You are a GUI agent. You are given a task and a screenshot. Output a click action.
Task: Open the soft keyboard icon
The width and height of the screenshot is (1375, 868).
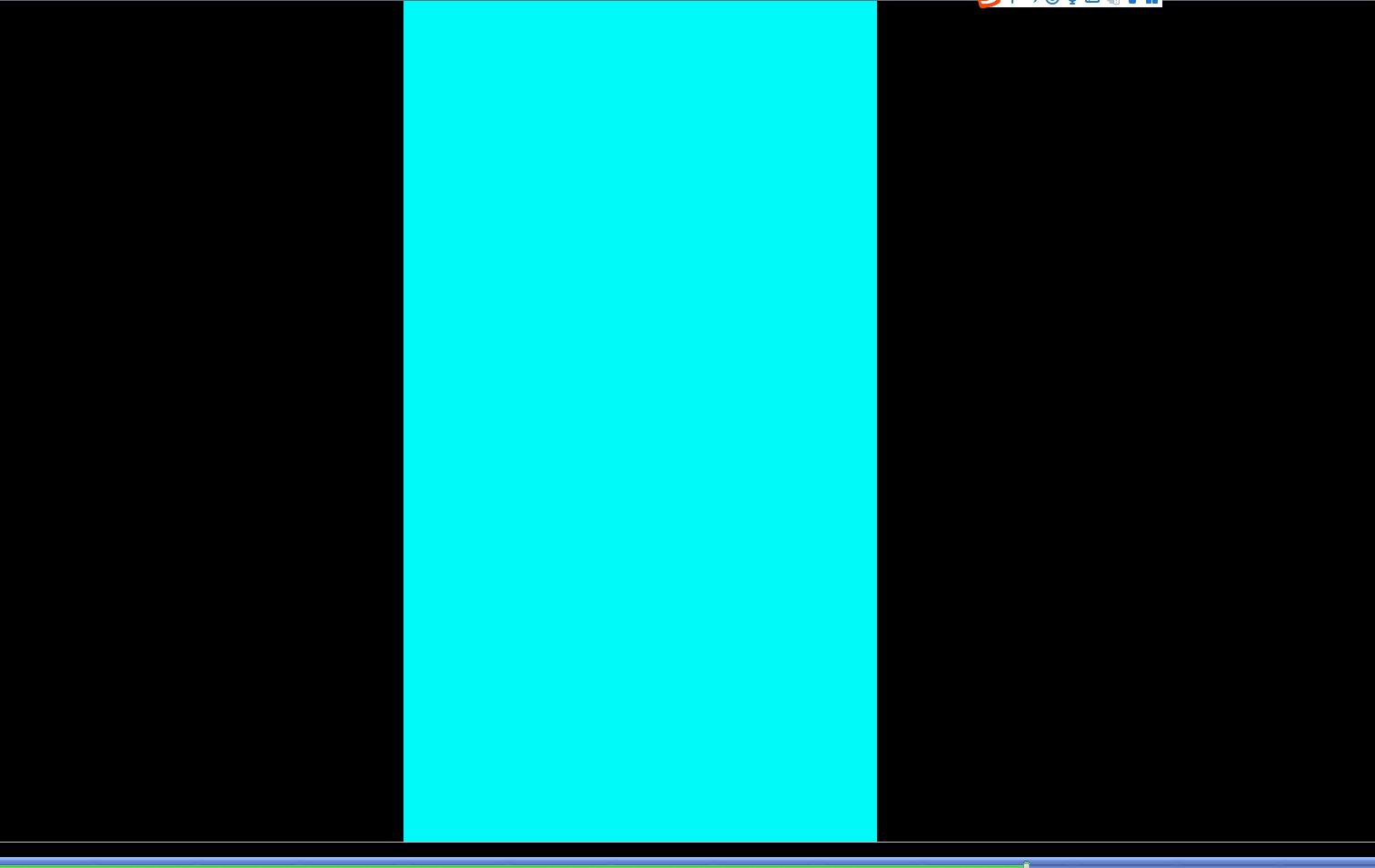click(1092, 2)
